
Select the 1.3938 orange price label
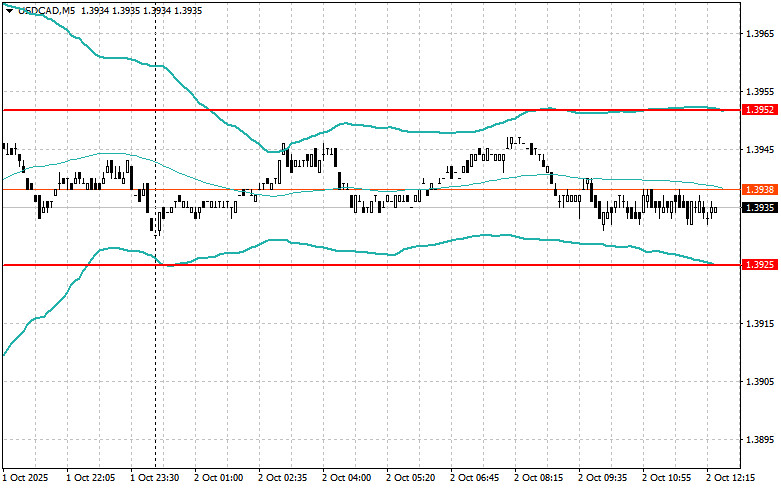(x=760, y=190)
